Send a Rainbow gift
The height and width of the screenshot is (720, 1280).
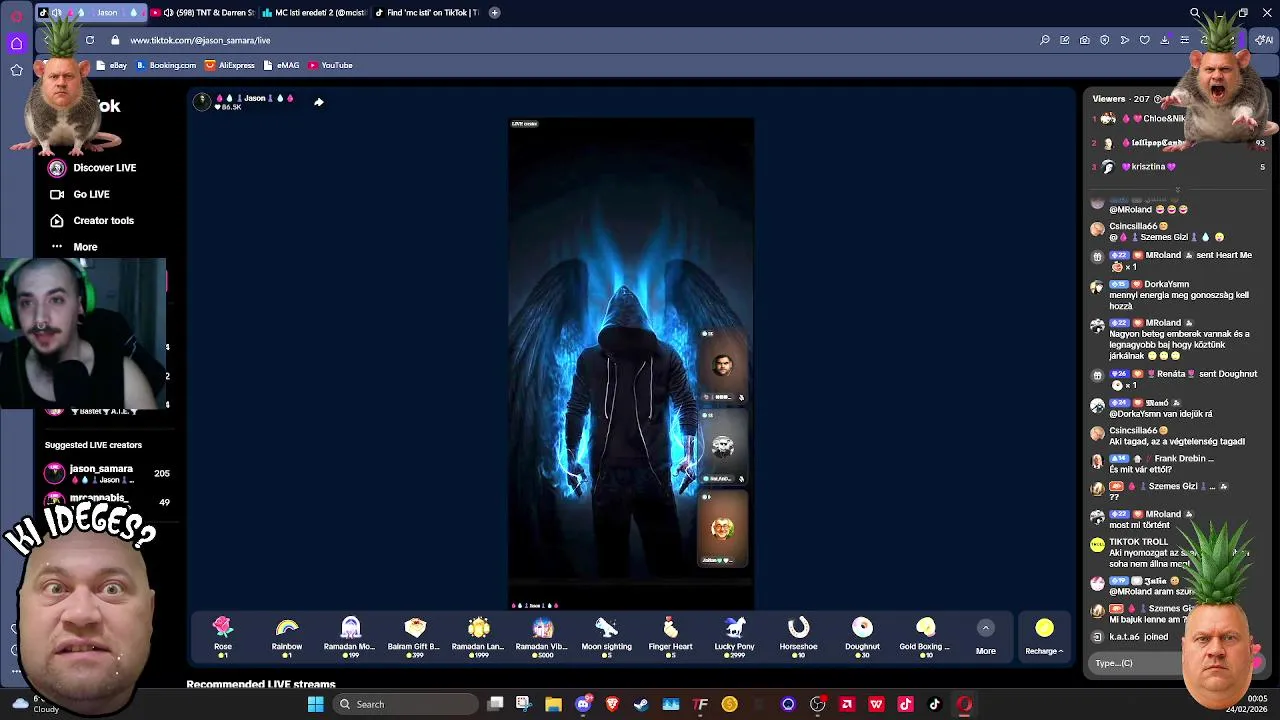286,635
